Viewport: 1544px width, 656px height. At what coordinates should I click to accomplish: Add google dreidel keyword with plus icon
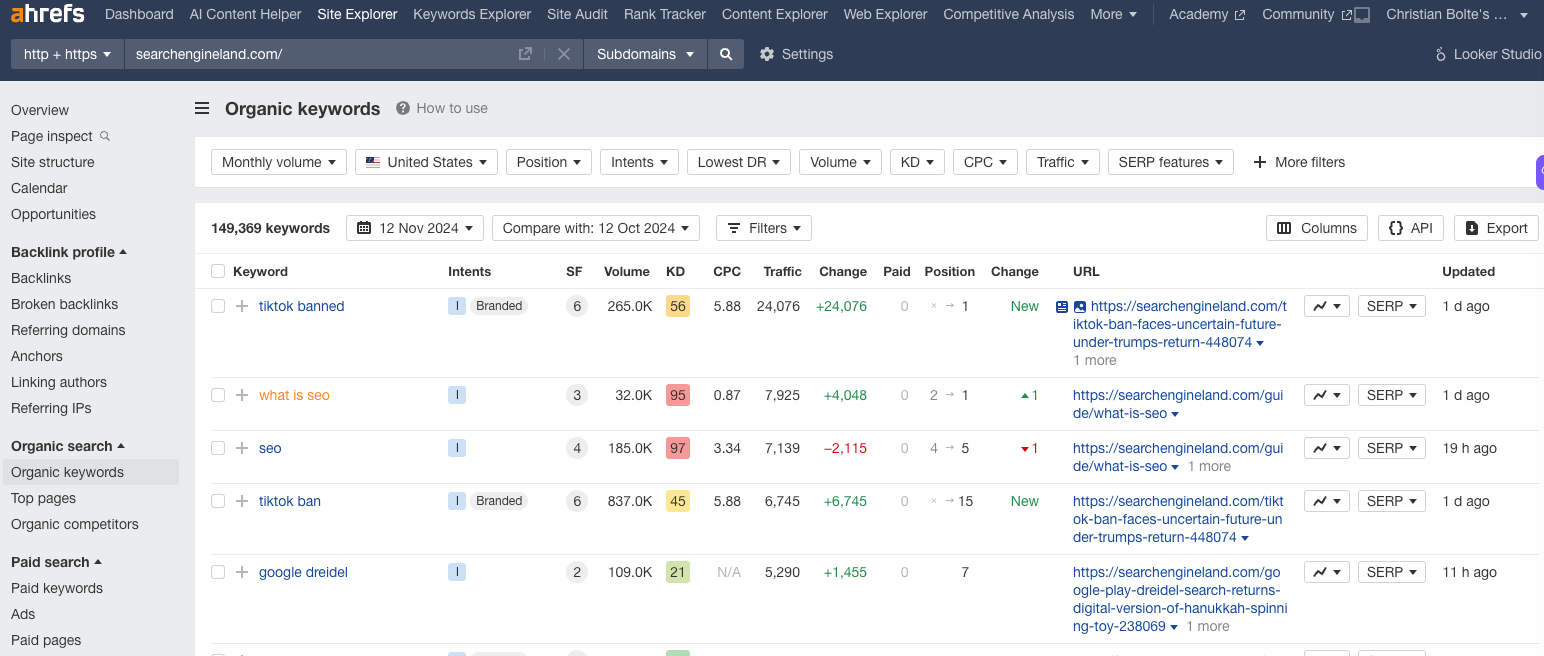(x=241, y=572)
